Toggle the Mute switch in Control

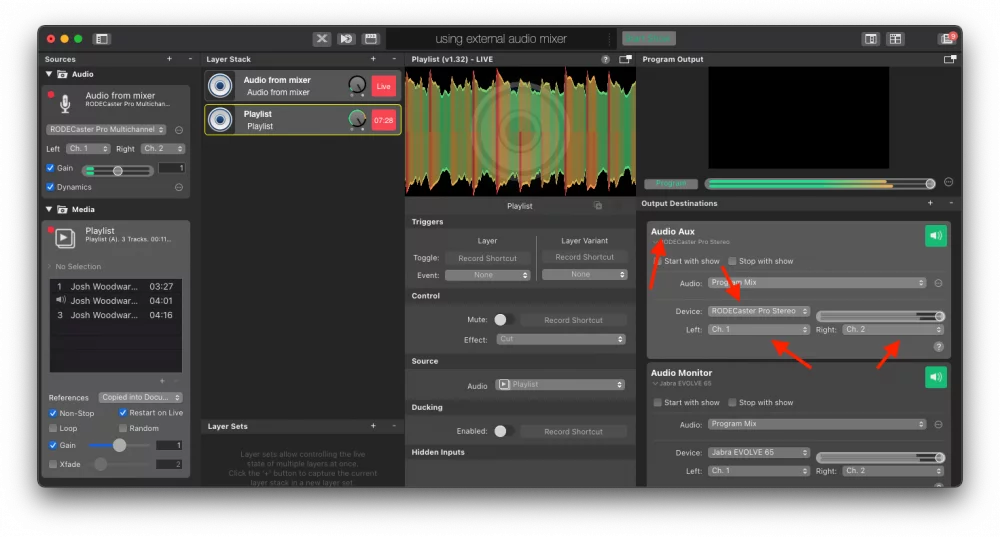pos(504,320)
